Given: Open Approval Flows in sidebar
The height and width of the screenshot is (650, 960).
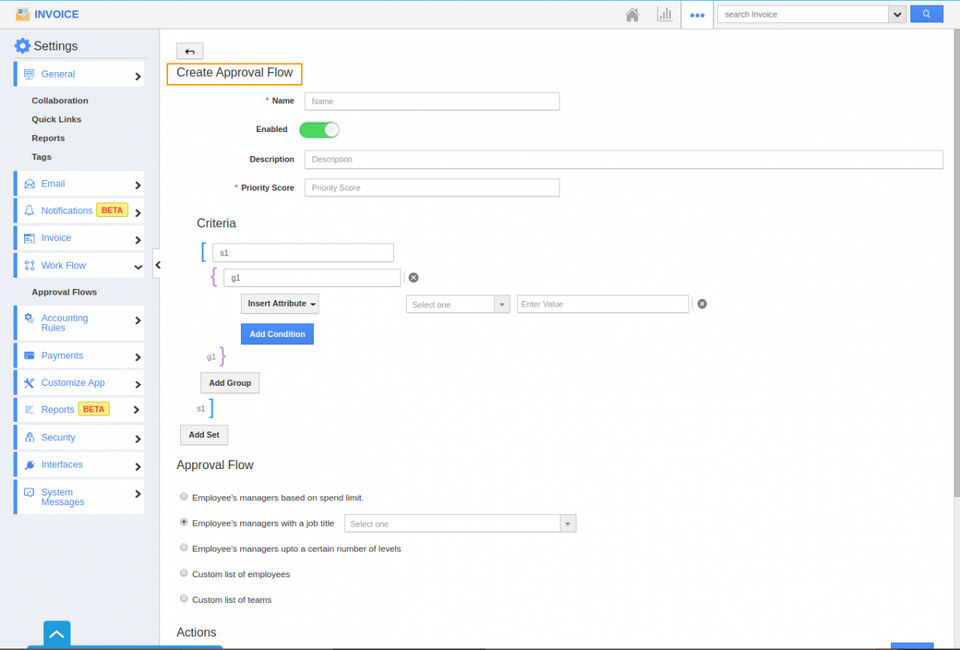Looking at the screenshot, I should point(64,292).
